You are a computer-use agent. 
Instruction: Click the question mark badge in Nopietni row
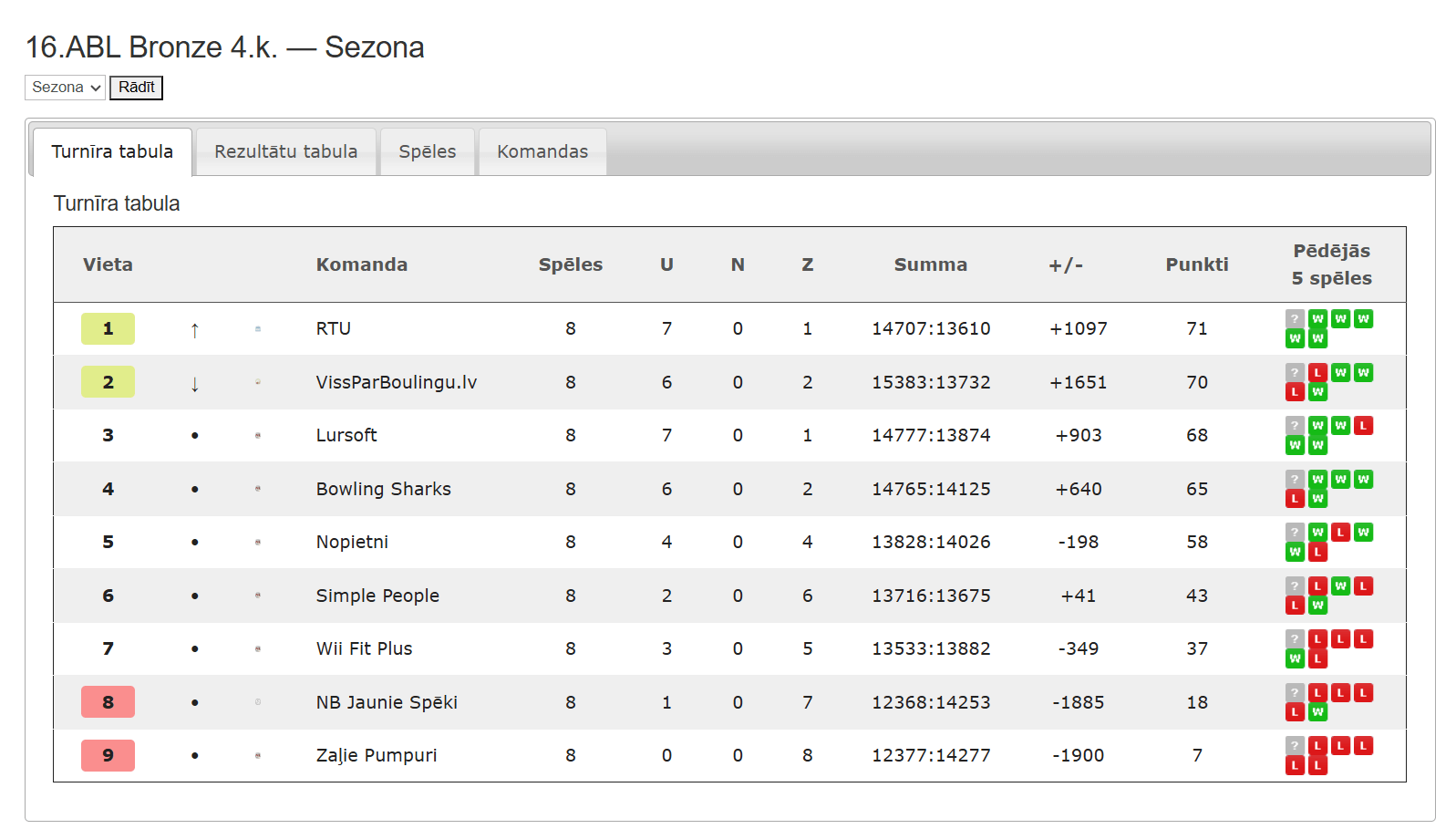(x=1295, y=533)
